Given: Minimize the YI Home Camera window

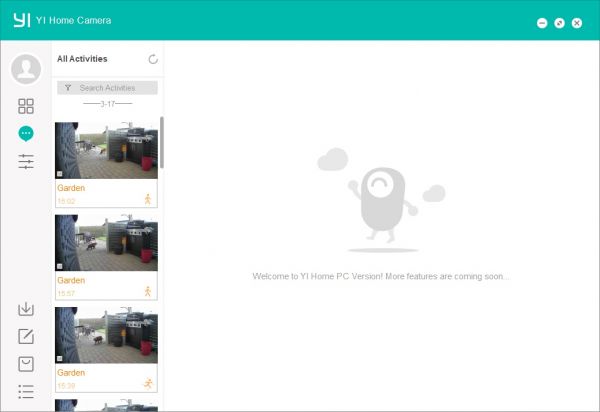Looking at the screenshot, I should [542, 23].
